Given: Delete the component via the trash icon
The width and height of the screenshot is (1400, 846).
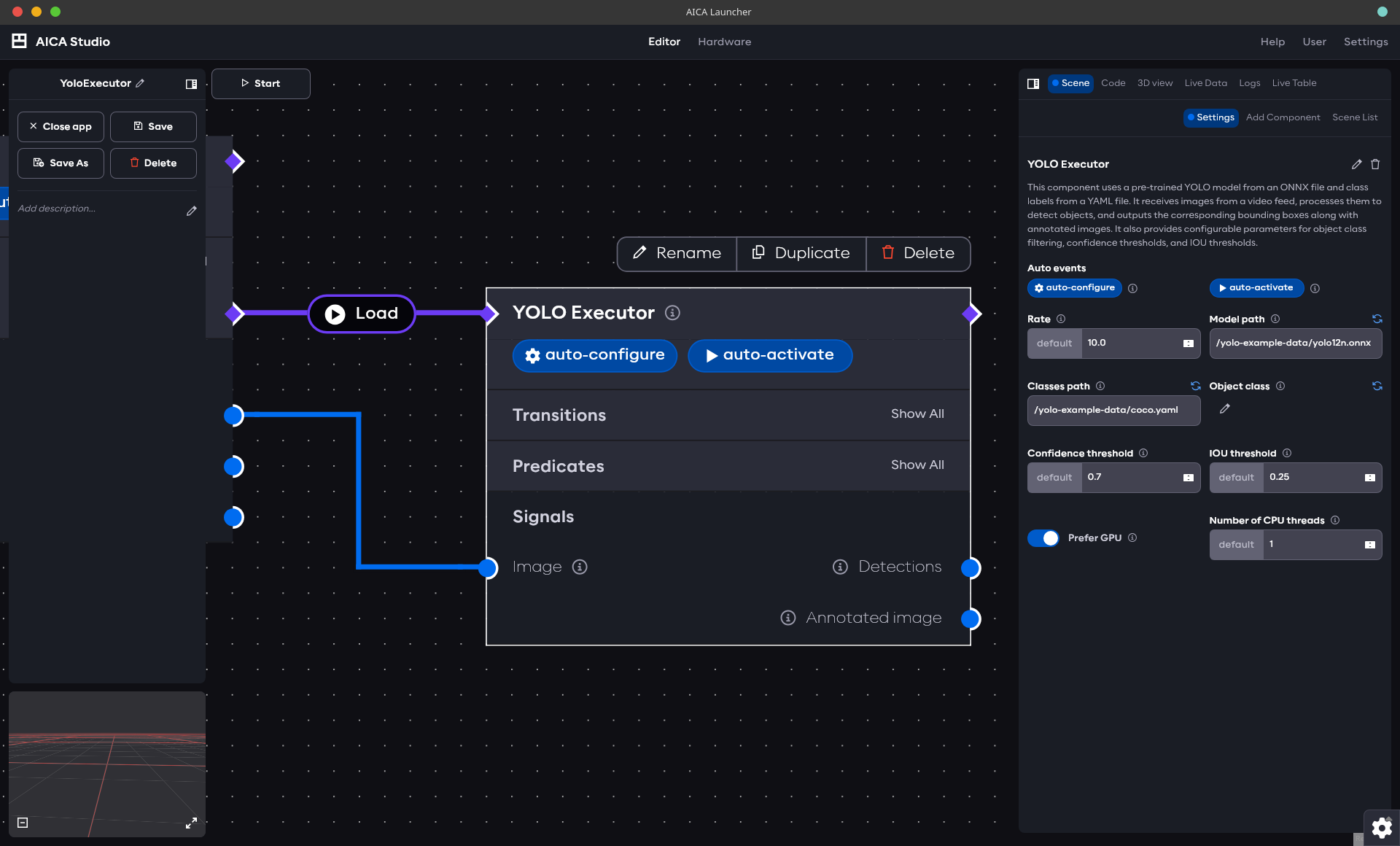Looking at the screenshot, I should [x=1376, y=164].
